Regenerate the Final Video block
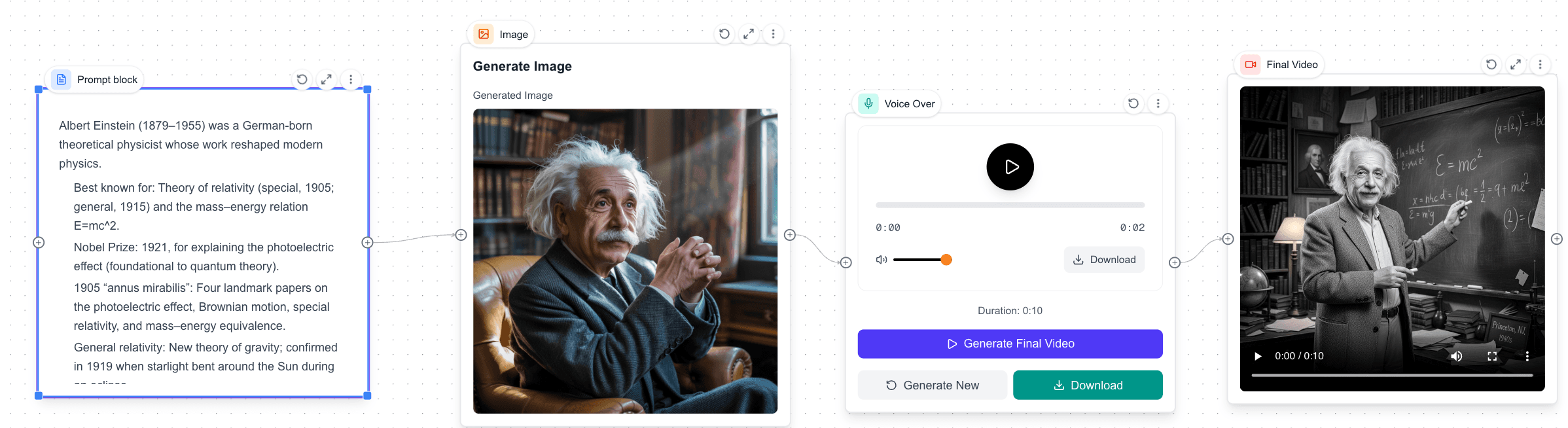Image resolution: width=1568 pixels, height=428 pixels. pyautogui.click(x=1491, y=64)
